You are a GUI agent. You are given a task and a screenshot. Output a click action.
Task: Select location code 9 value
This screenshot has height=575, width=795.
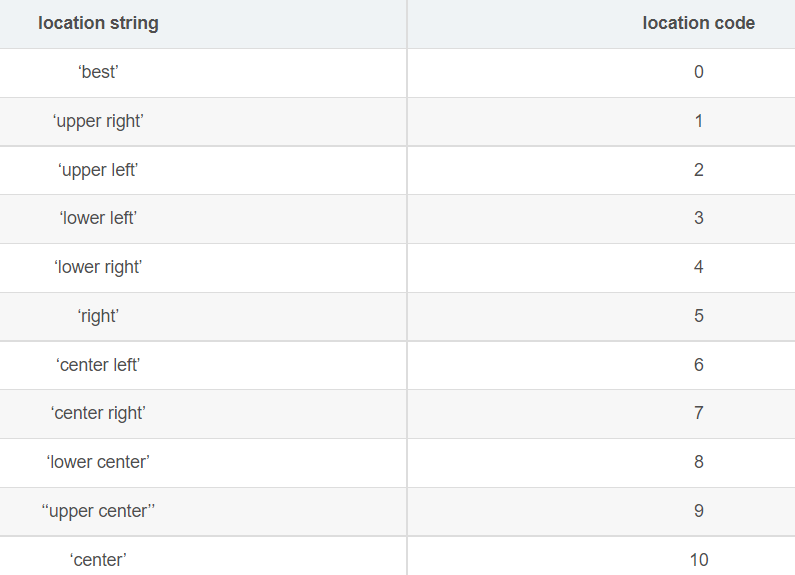click(698, 511)
